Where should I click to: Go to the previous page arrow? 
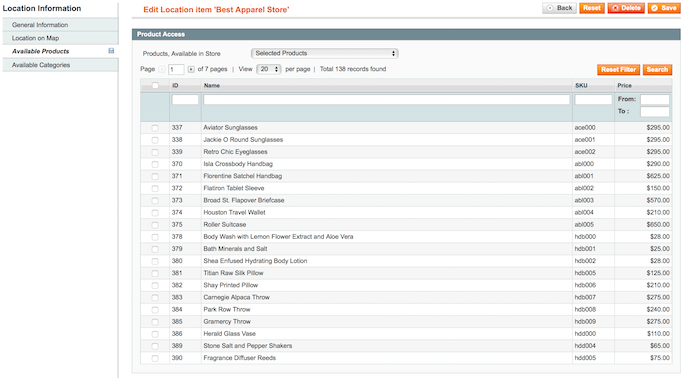[x=162, y=69]
